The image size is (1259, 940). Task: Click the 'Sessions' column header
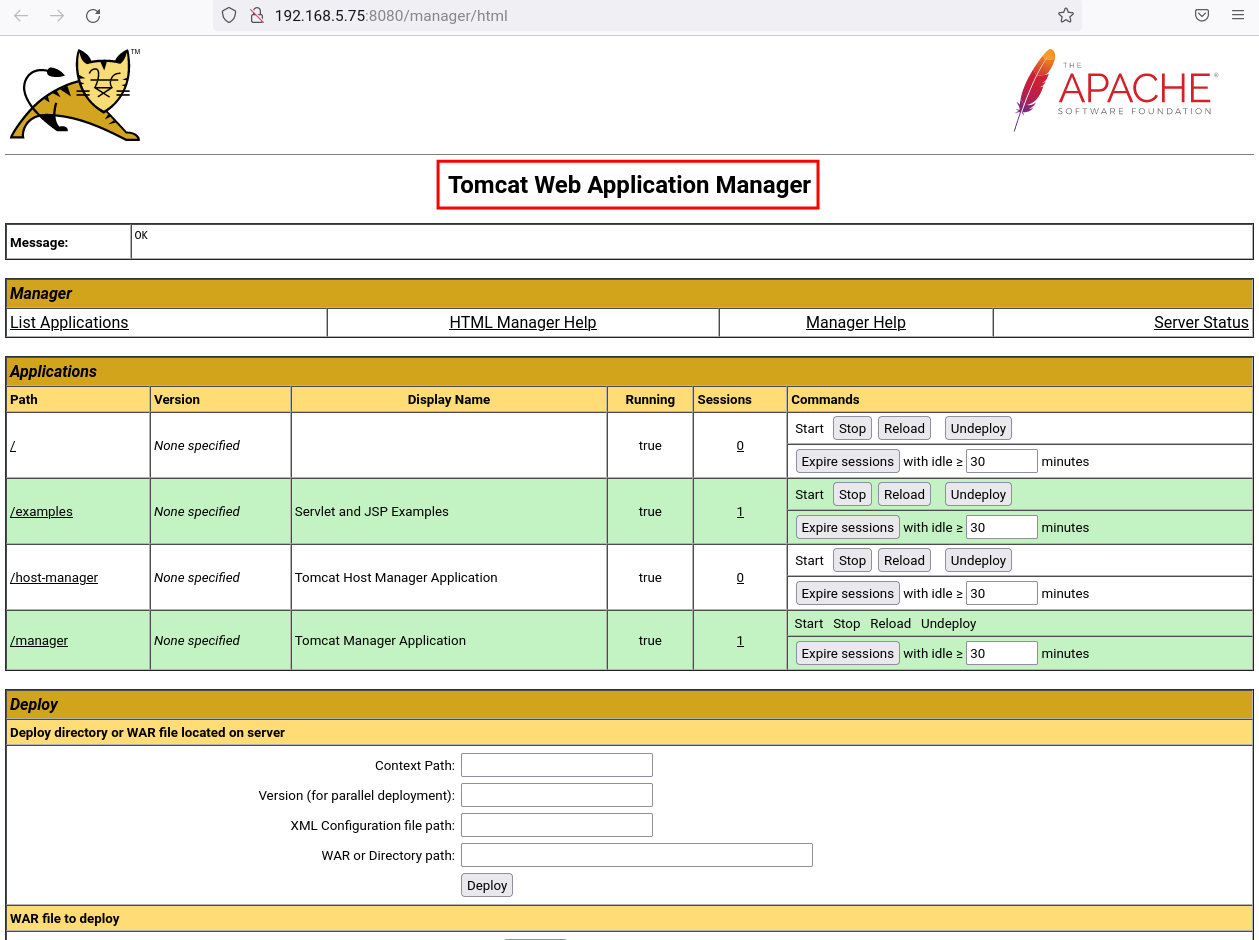pos(724,400)
